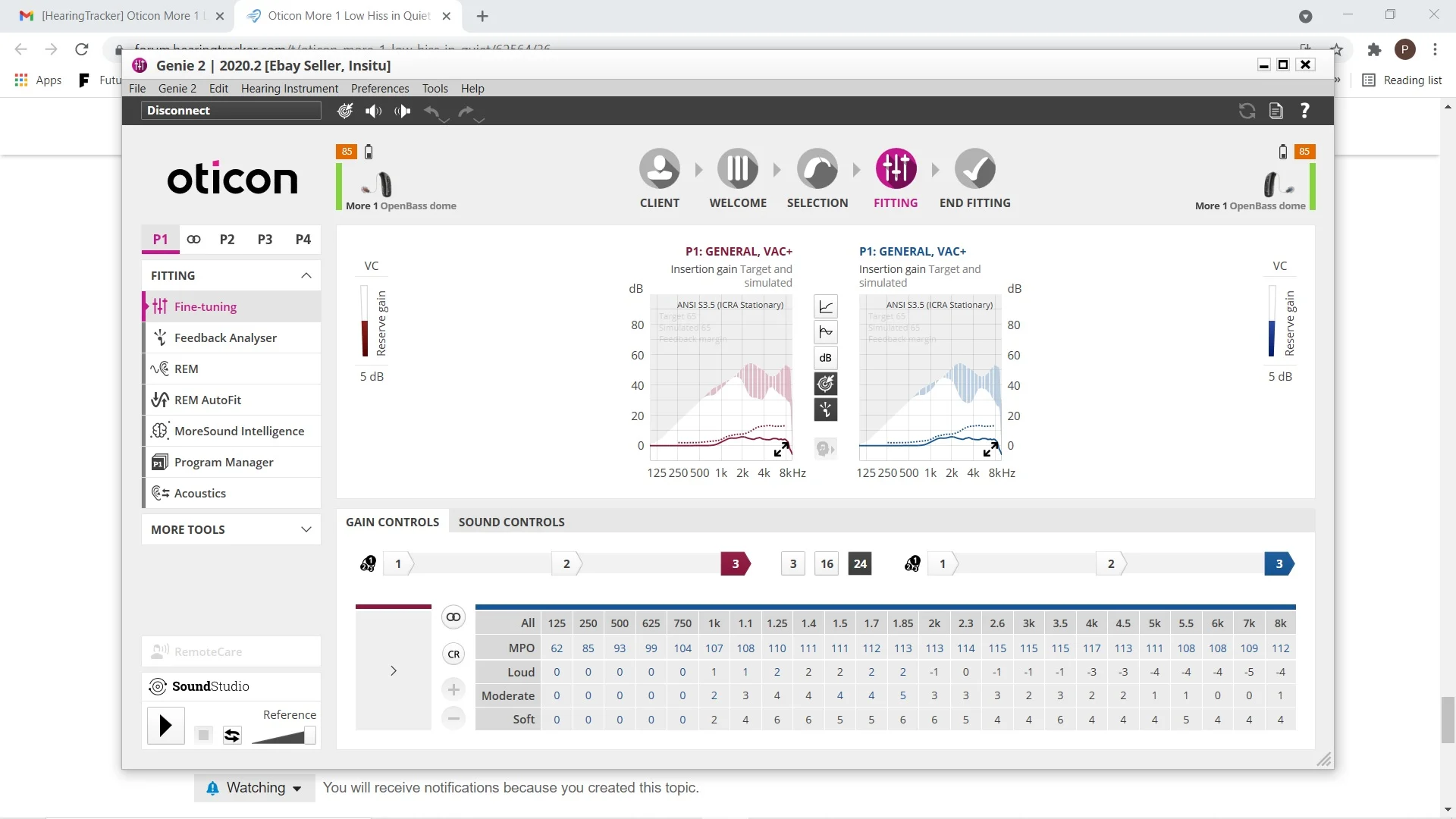Click the fitting assistant target icon in toolbar
1456x819 pixels.
[x=345, y=111]
